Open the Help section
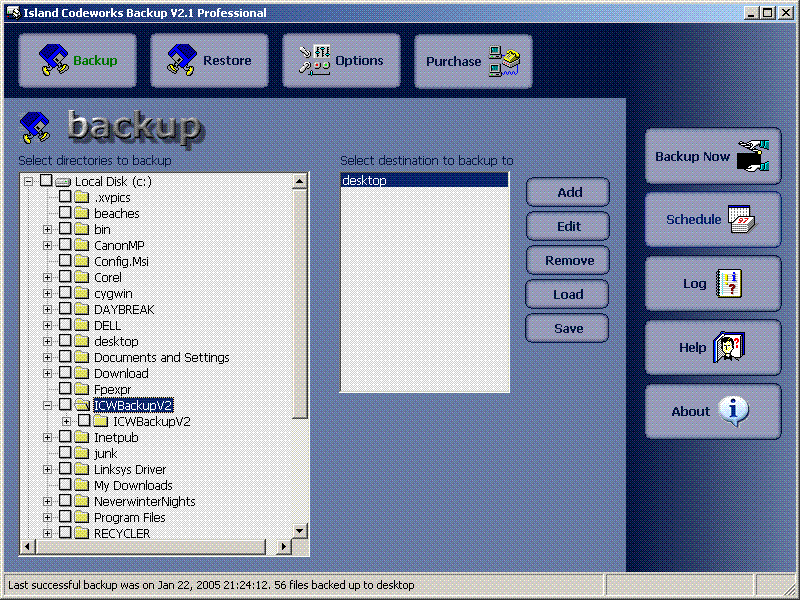The height and width of the screenshot is (600, 800). [713, 347]
